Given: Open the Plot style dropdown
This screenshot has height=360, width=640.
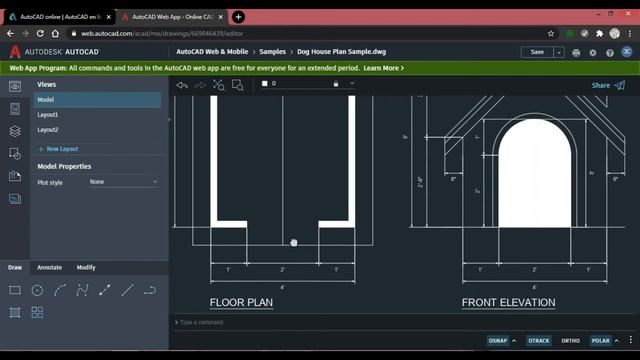Looking at the screenshot, I should [x=124, y=182].
